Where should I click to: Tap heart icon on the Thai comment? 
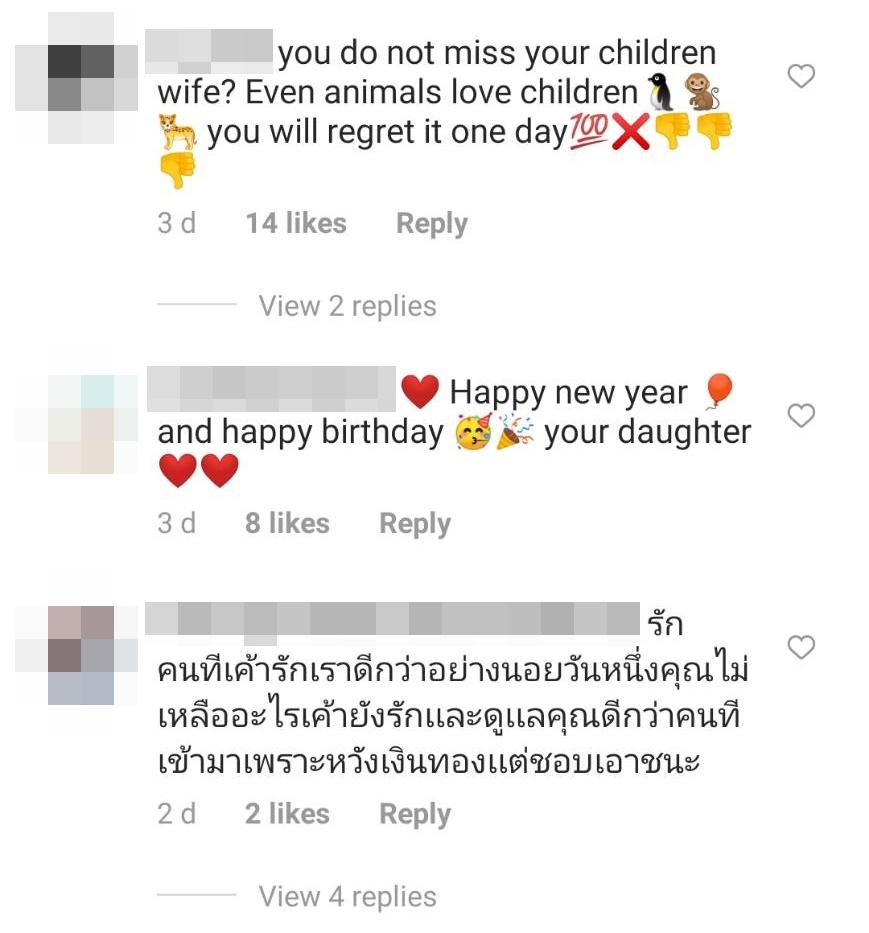click(x=801, y=647)
